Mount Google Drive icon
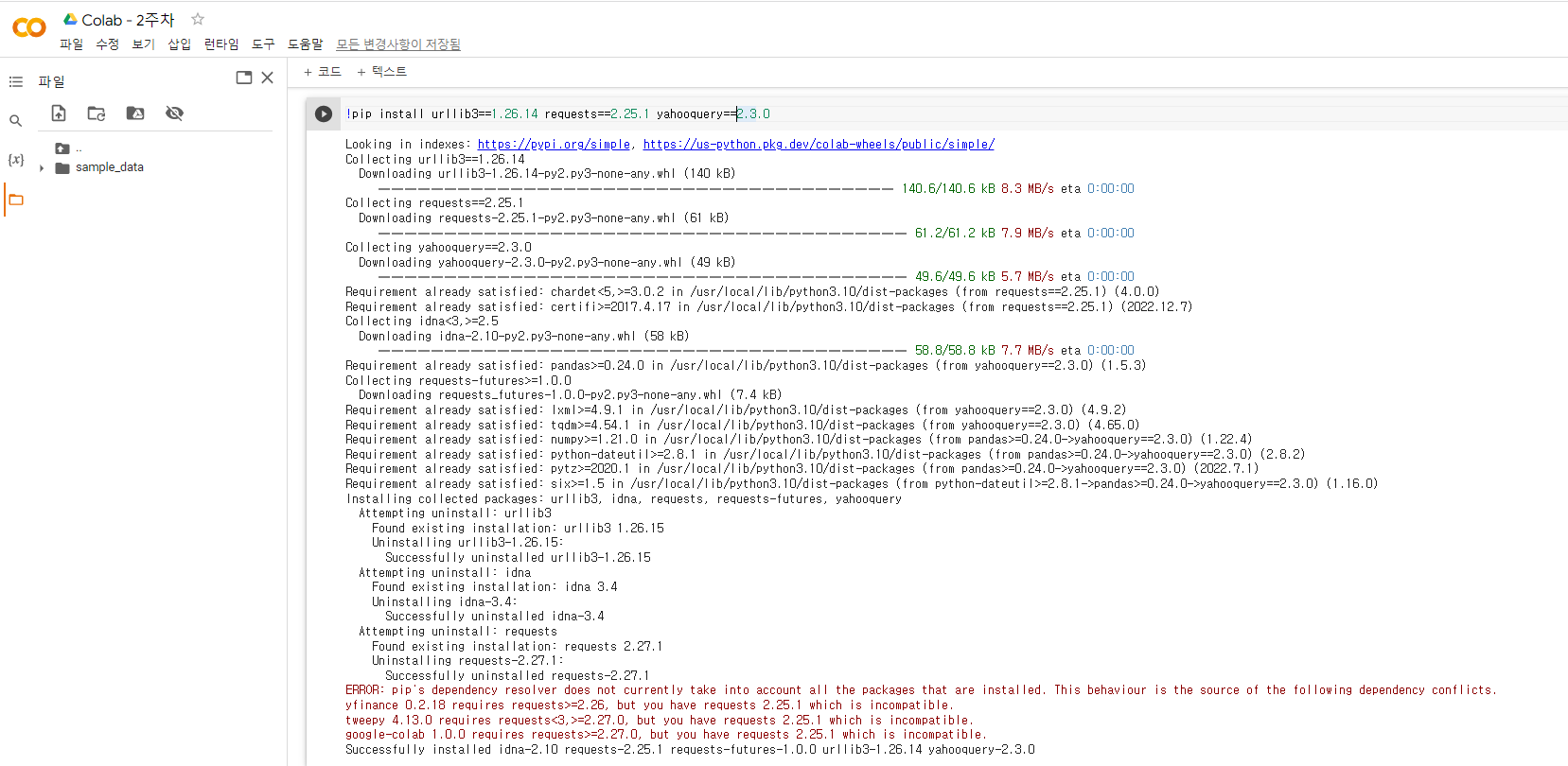Viewport: 1568px width, 766px height. click(x=135, y=113)
